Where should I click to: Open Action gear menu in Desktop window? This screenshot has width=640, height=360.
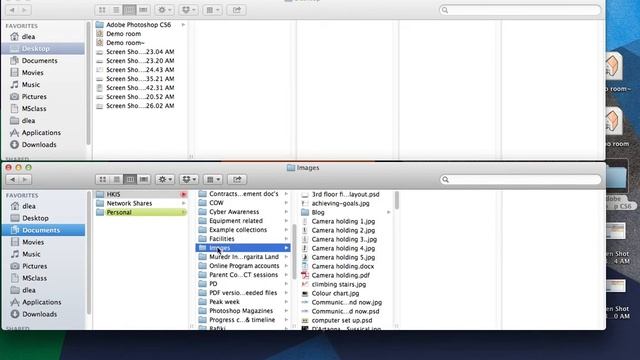[164, 10]
